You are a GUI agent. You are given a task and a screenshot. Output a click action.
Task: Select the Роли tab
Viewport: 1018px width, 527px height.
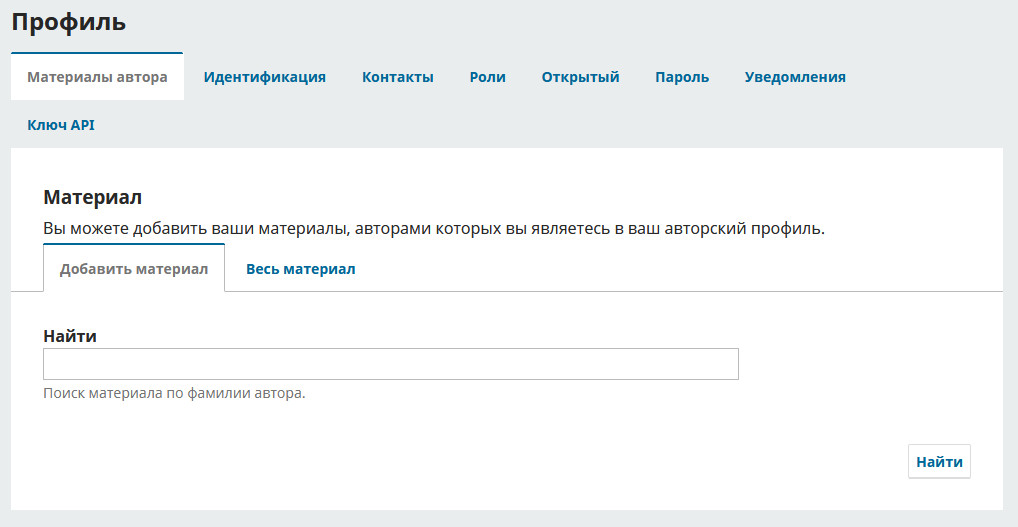click(488, 77)
